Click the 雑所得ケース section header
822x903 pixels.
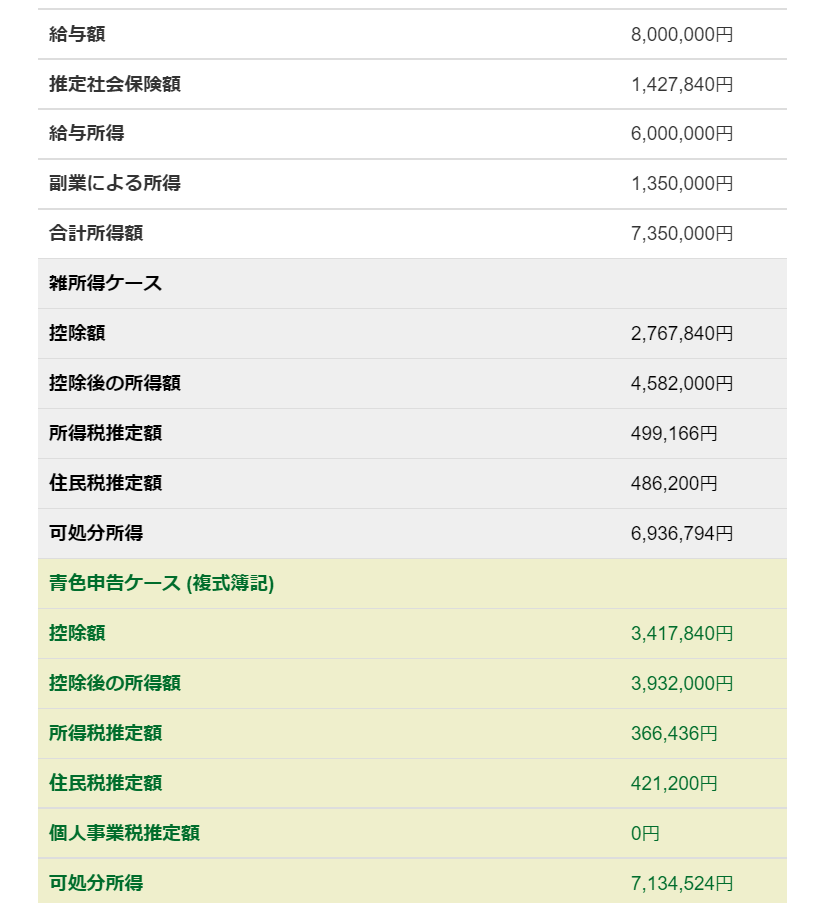[x=105, y=284]
